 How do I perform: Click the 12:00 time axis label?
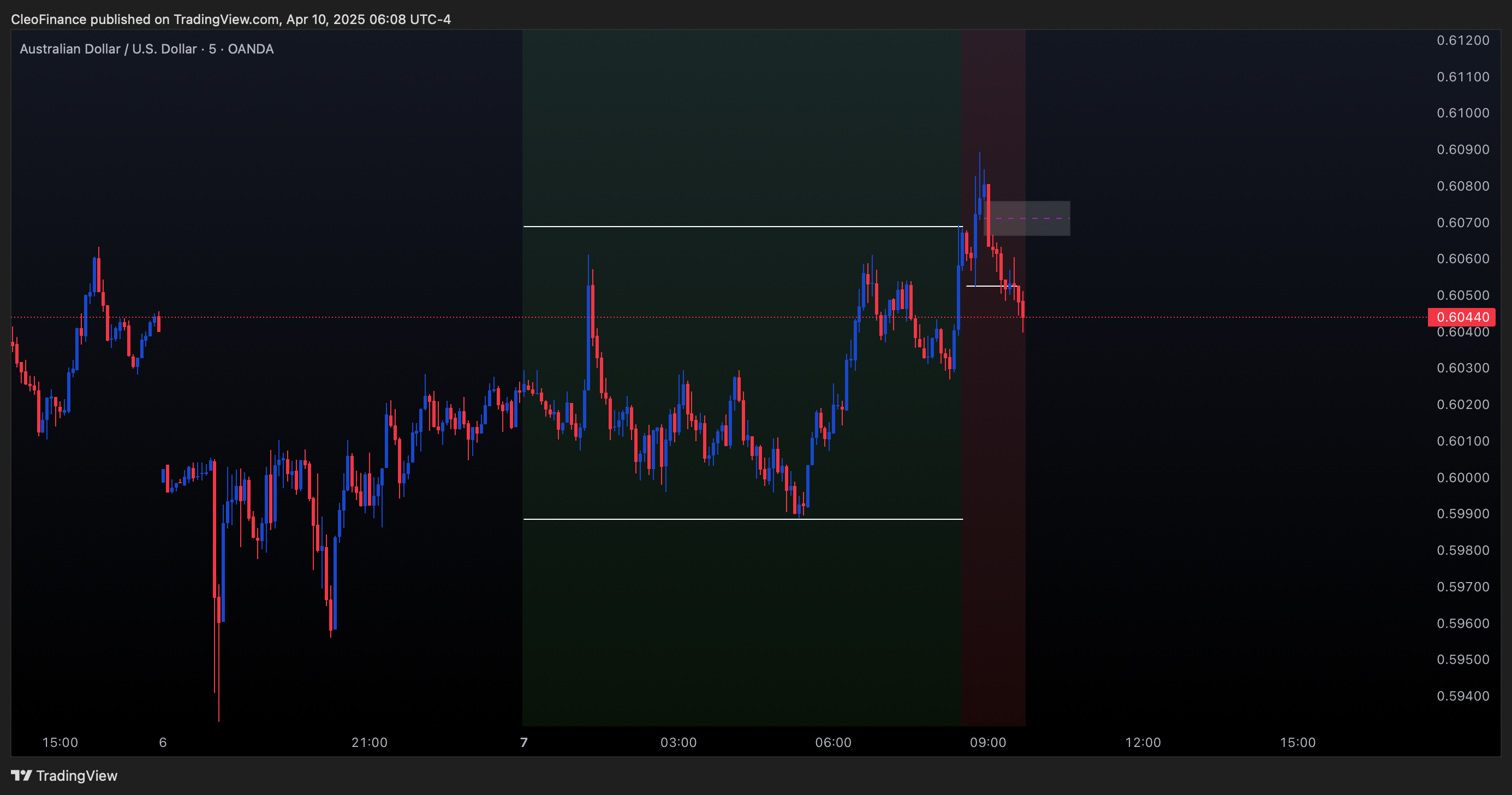(1143, 743)
